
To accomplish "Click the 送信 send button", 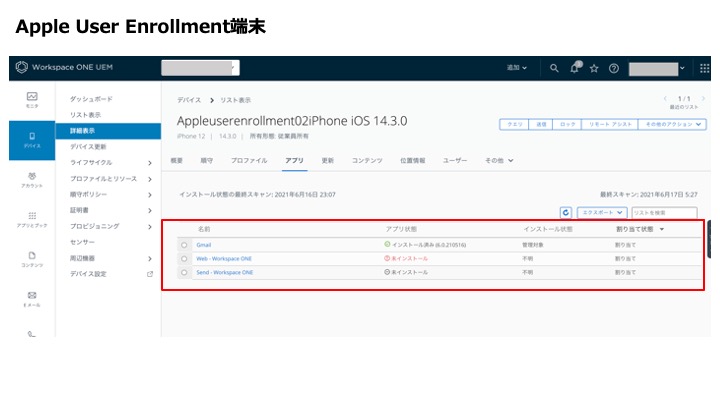I will (x=541, y=124).
